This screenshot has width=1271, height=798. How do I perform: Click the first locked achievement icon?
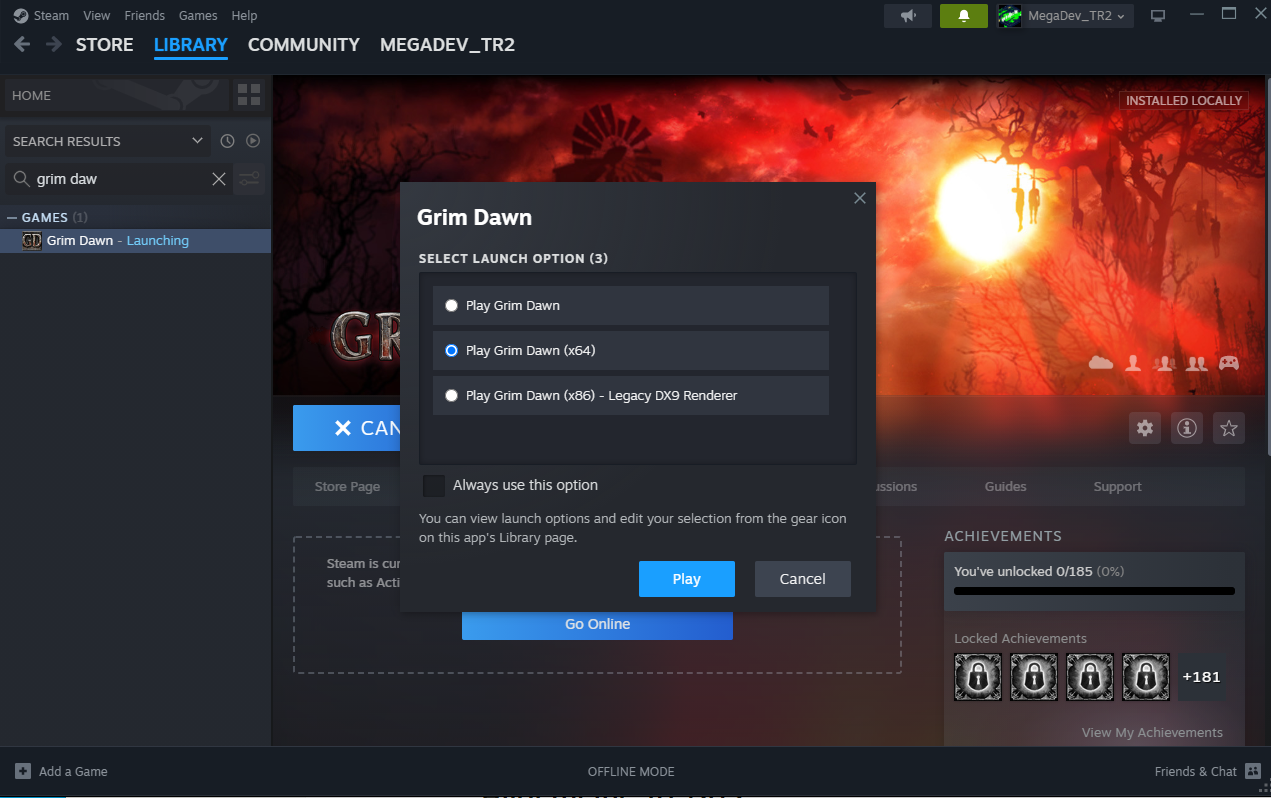tap(978, 677)
